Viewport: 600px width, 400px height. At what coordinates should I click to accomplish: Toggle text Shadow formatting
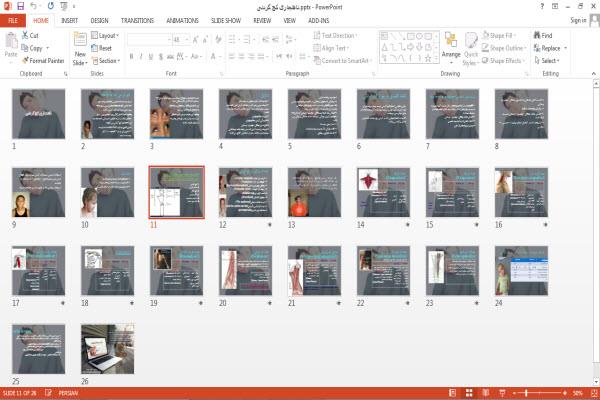(161, 57)
